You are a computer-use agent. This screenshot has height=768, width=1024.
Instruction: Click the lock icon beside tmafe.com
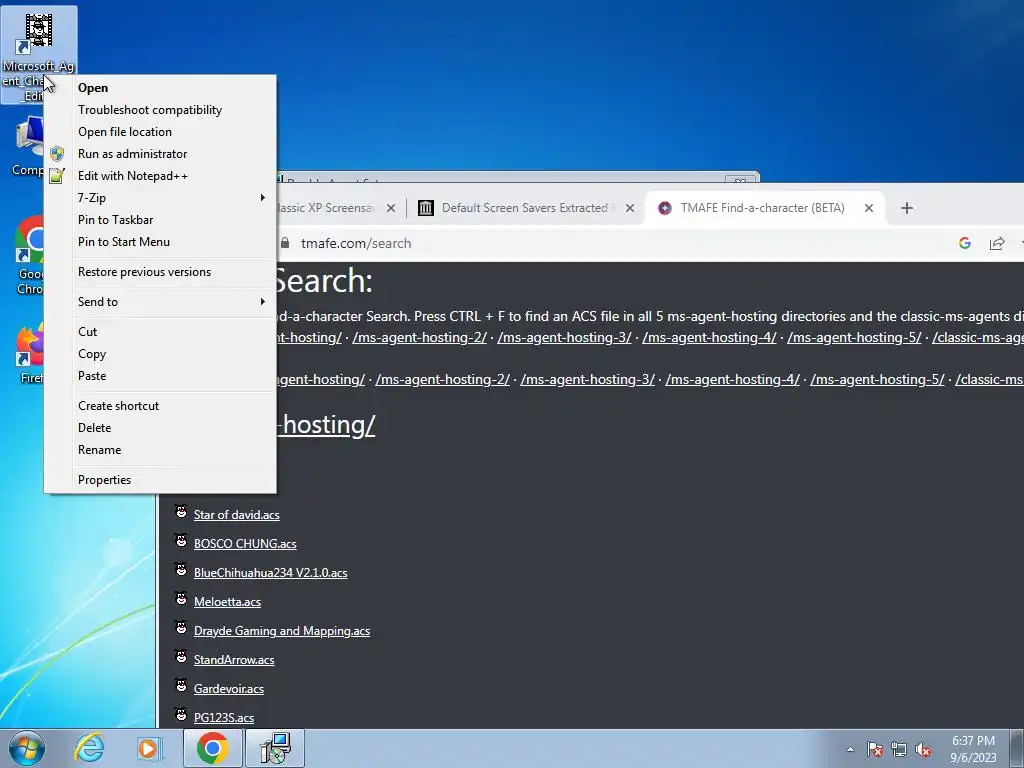pos(285,243)
